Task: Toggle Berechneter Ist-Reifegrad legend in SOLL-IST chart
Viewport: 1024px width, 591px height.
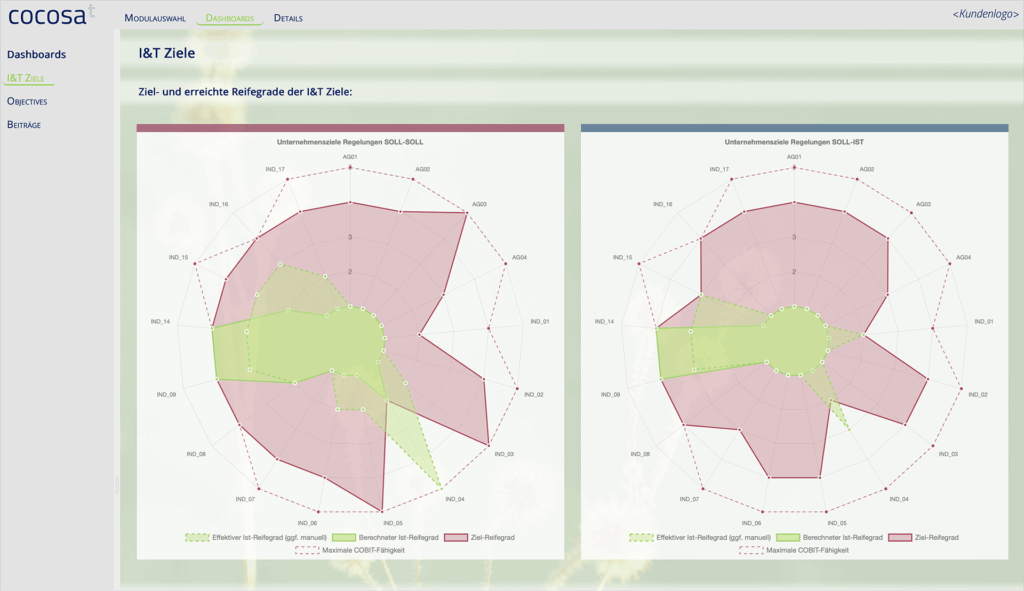Action: pos(829,537)
